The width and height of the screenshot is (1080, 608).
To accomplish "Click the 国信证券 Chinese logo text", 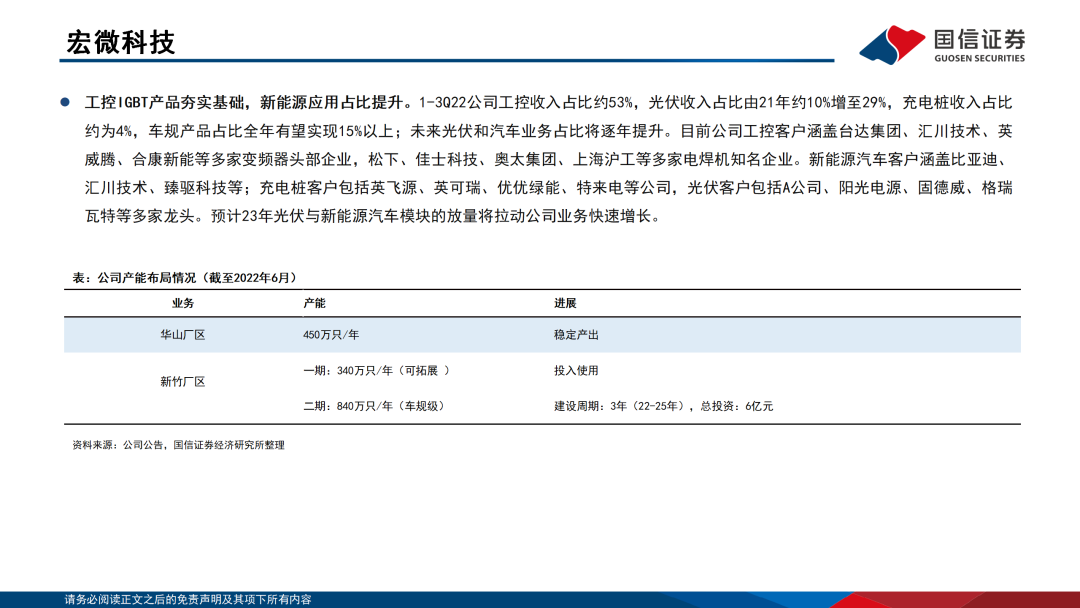I will pyautogui.click(x=979, y=39).
